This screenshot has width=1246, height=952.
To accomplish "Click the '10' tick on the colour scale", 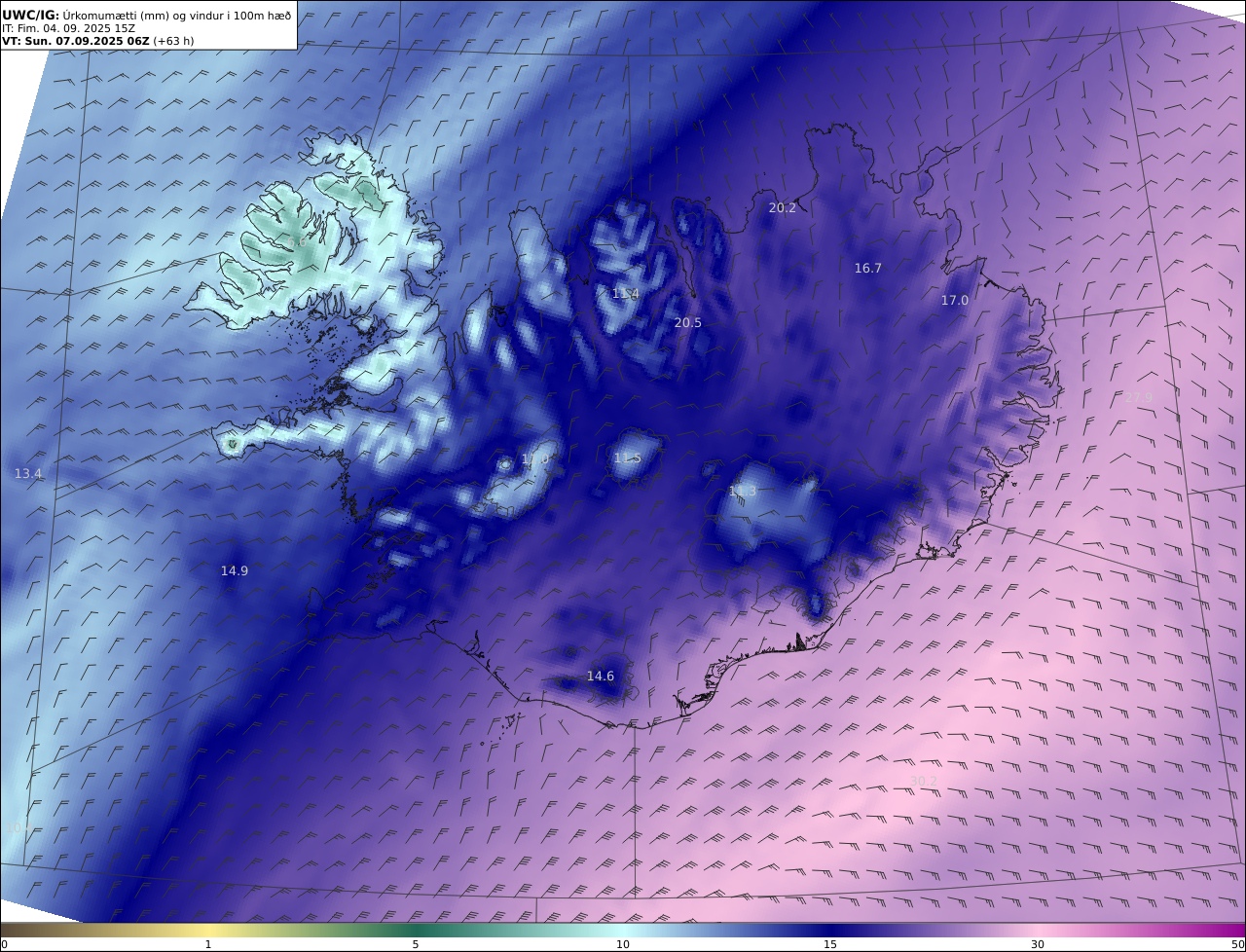I will pos(623,944).
